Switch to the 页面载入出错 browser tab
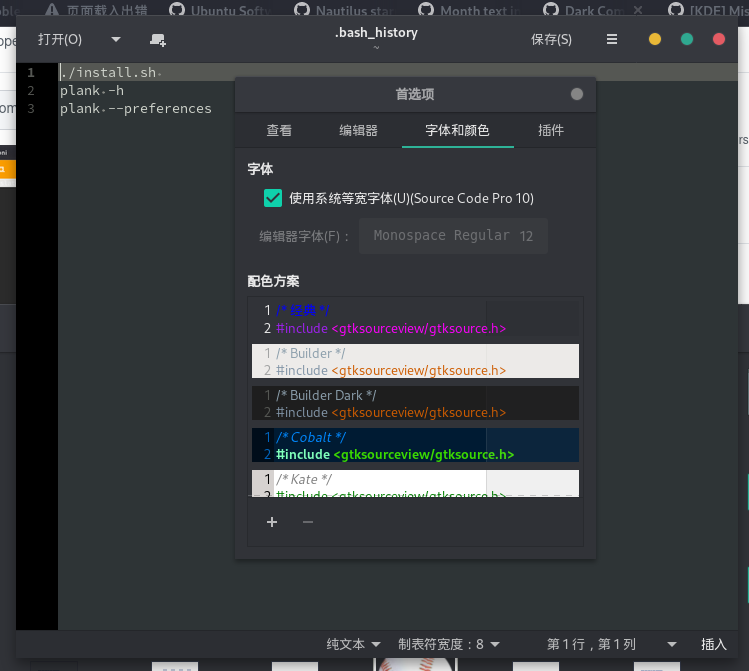Screen dimensions: 749x671 point(96,10)
